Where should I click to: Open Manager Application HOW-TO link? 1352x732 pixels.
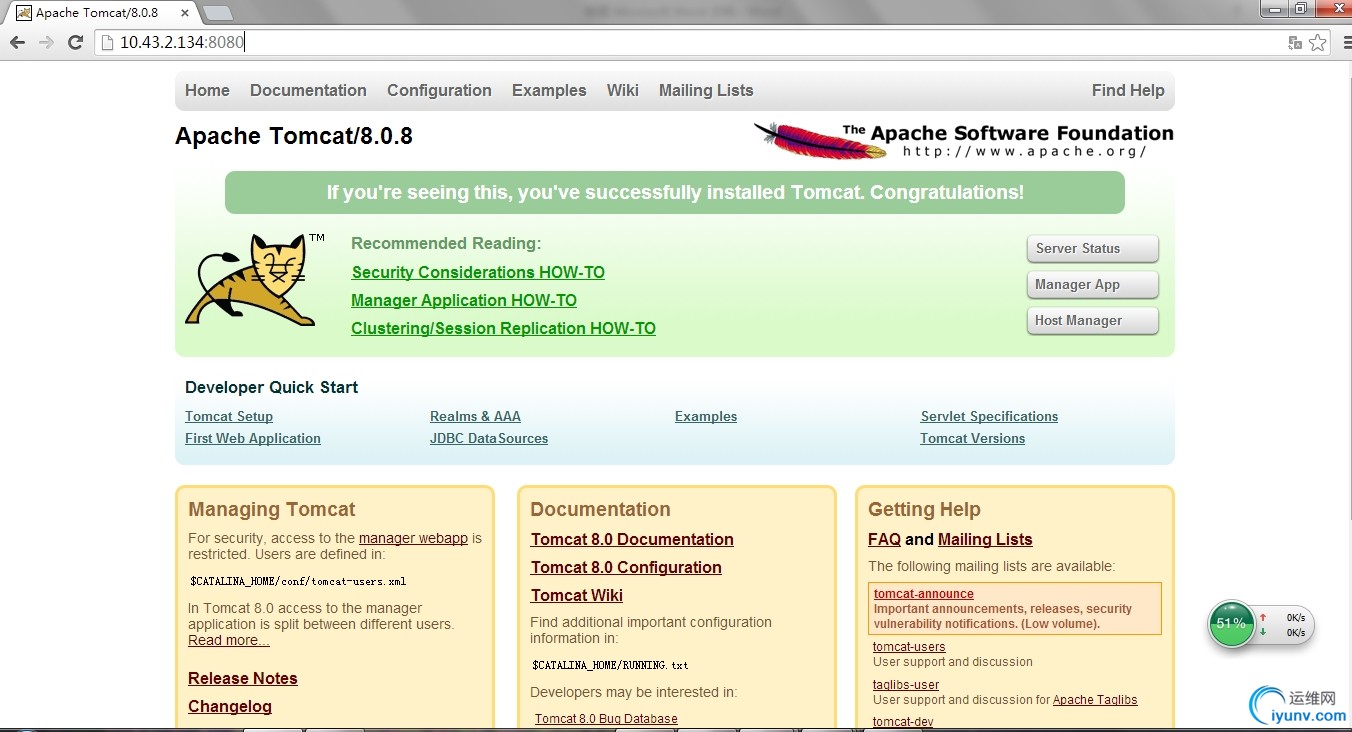click(464, 300)
